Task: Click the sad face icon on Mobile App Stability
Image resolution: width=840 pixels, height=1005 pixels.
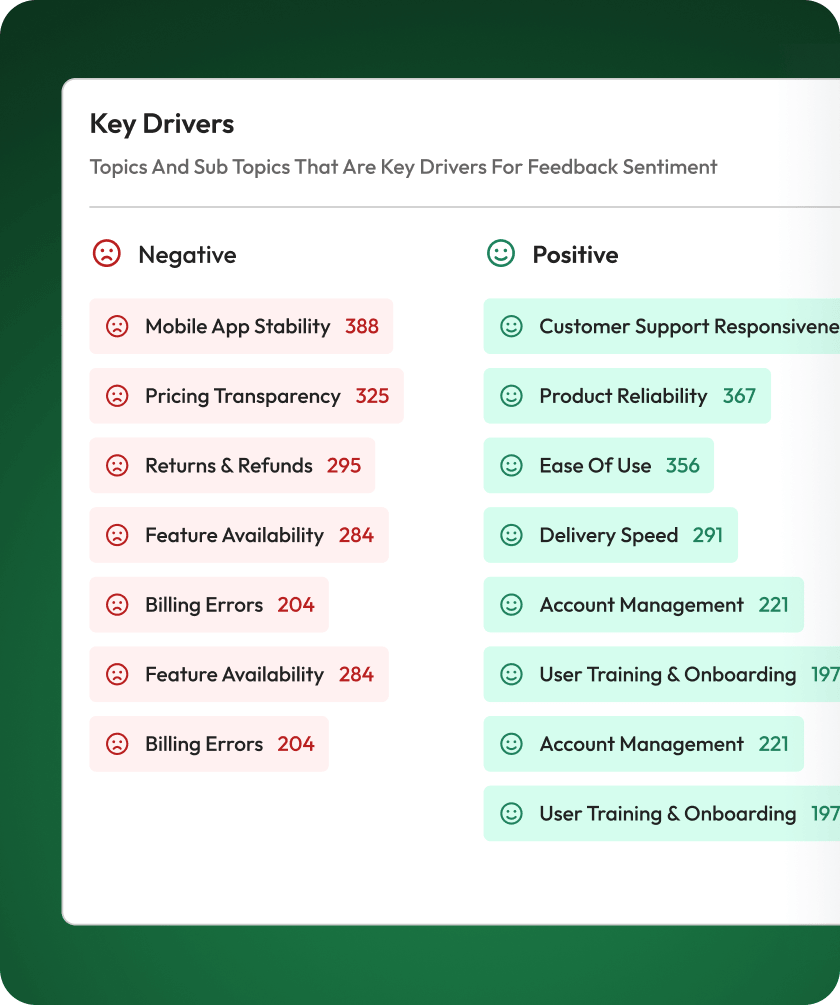Action: [x=117, y=326]
